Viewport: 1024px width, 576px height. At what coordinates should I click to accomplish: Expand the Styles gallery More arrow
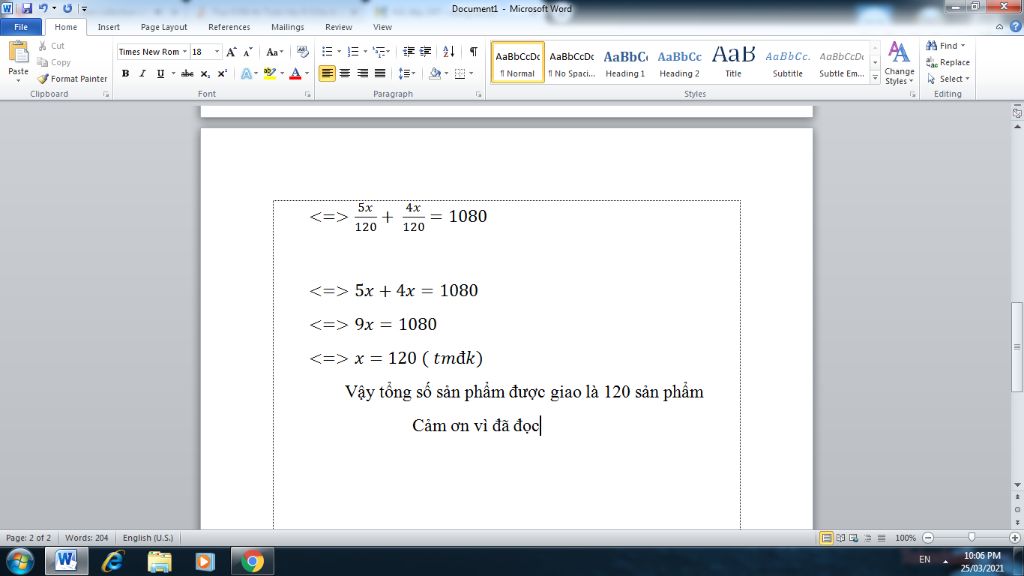pyautogui.click(x=875, y=77)
